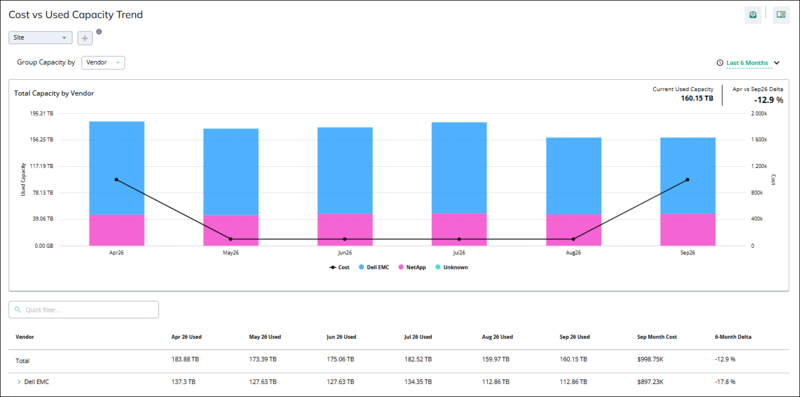Click the Total Capacity by Vendor chart title
800x397 pixels.
pos(54,93)
